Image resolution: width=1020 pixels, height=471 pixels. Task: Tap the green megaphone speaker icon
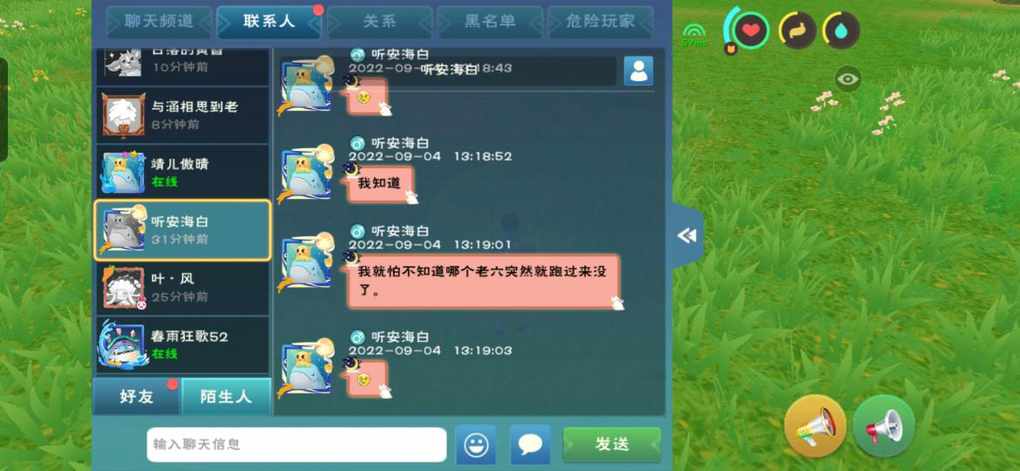pos(883,426)
